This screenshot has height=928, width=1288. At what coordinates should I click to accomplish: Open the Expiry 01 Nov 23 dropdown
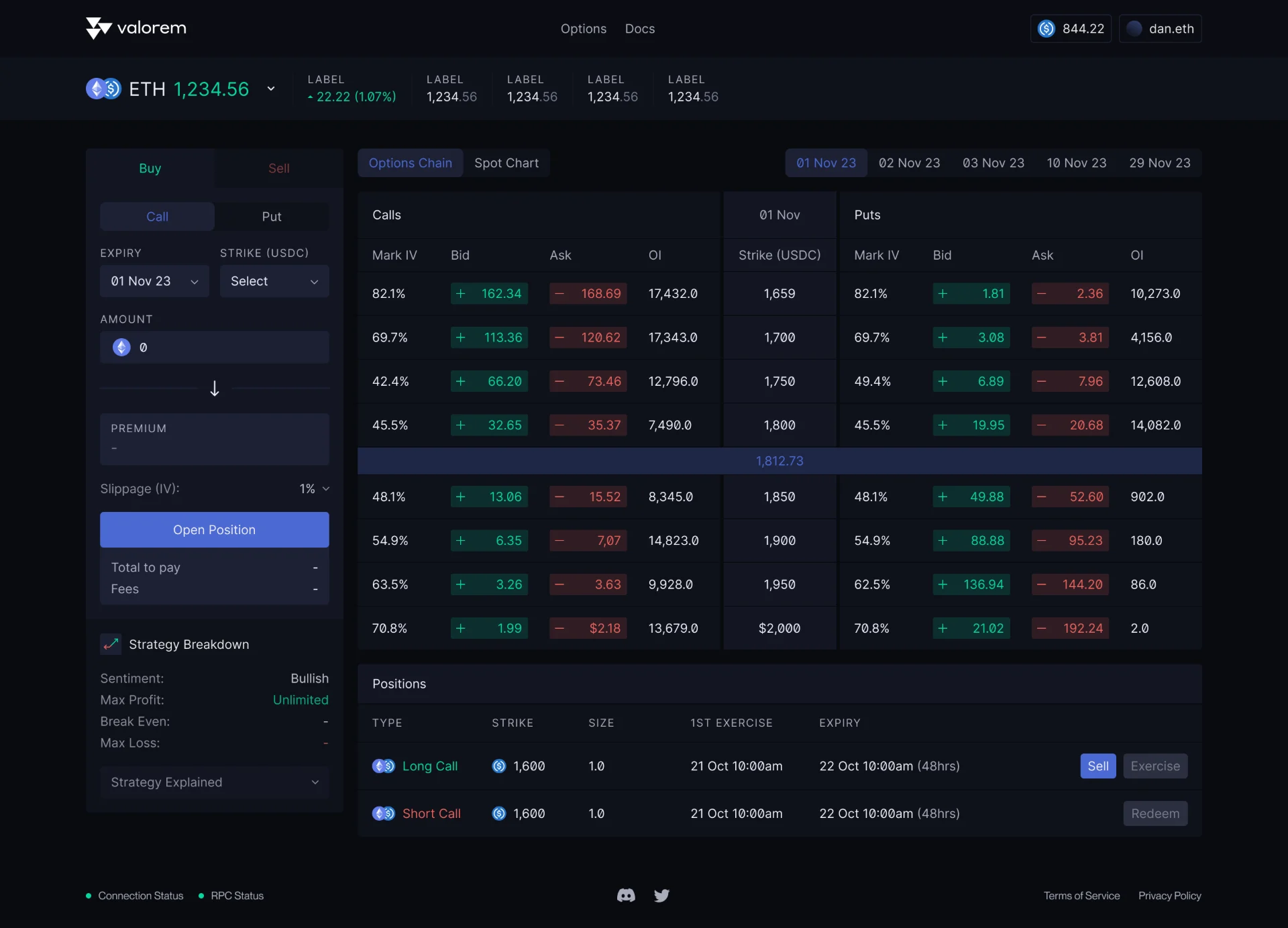(x=155, y=281)
